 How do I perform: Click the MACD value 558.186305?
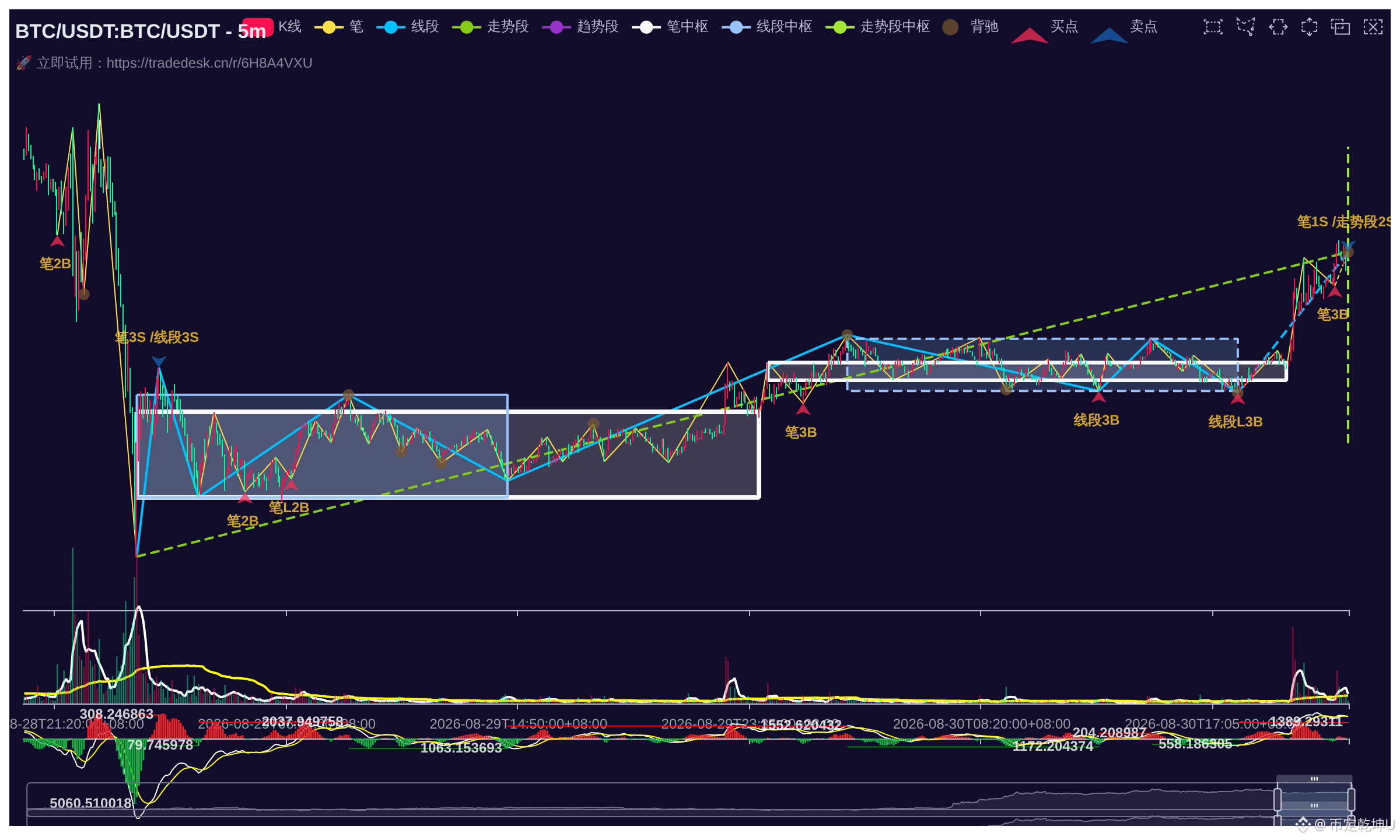coord(1195,744)
